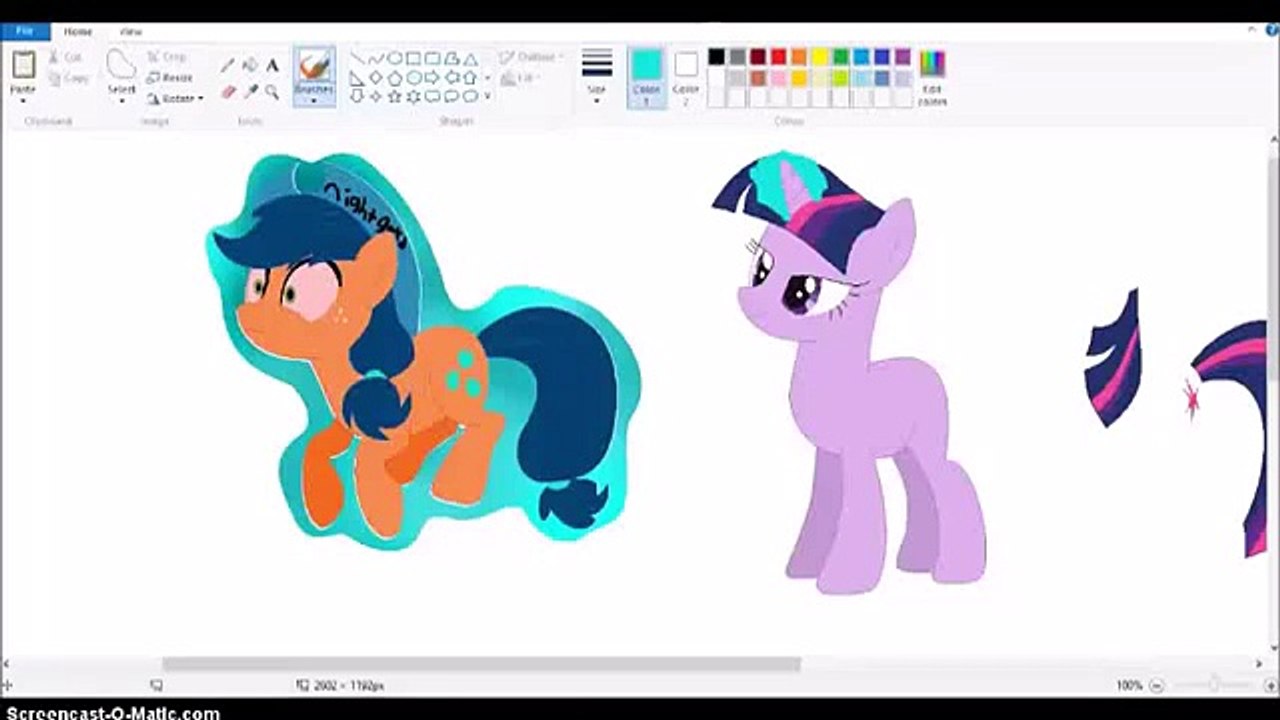The height and width of the screenshot is (720, 1280).
Task: Choose the Up arrow shape
Action: pos(471,78)
